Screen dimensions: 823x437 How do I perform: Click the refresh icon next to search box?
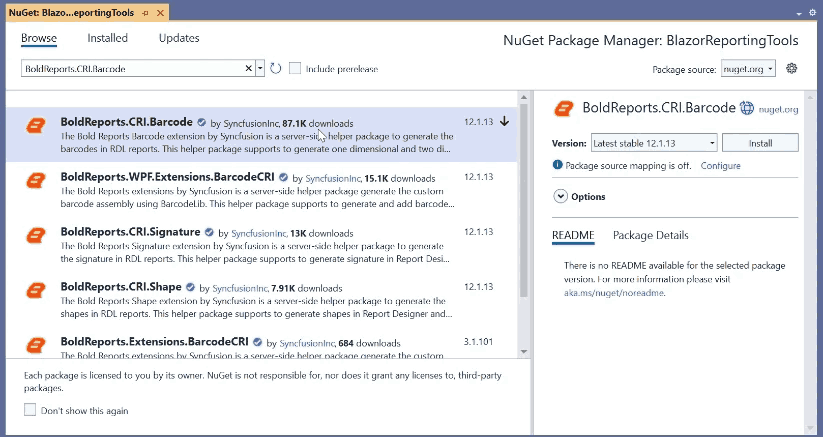(276, 68)
